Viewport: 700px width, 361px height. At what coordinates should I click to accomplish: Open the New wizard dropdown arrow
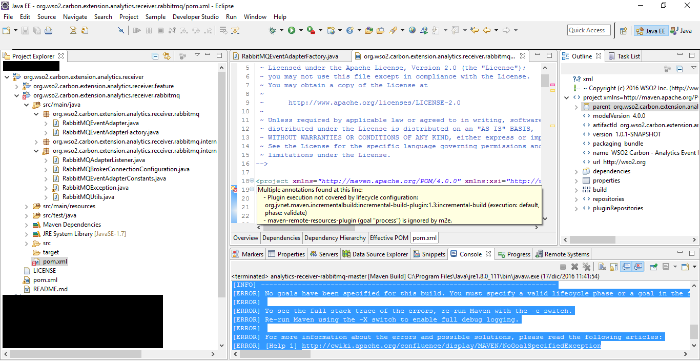tap(16, 30)
